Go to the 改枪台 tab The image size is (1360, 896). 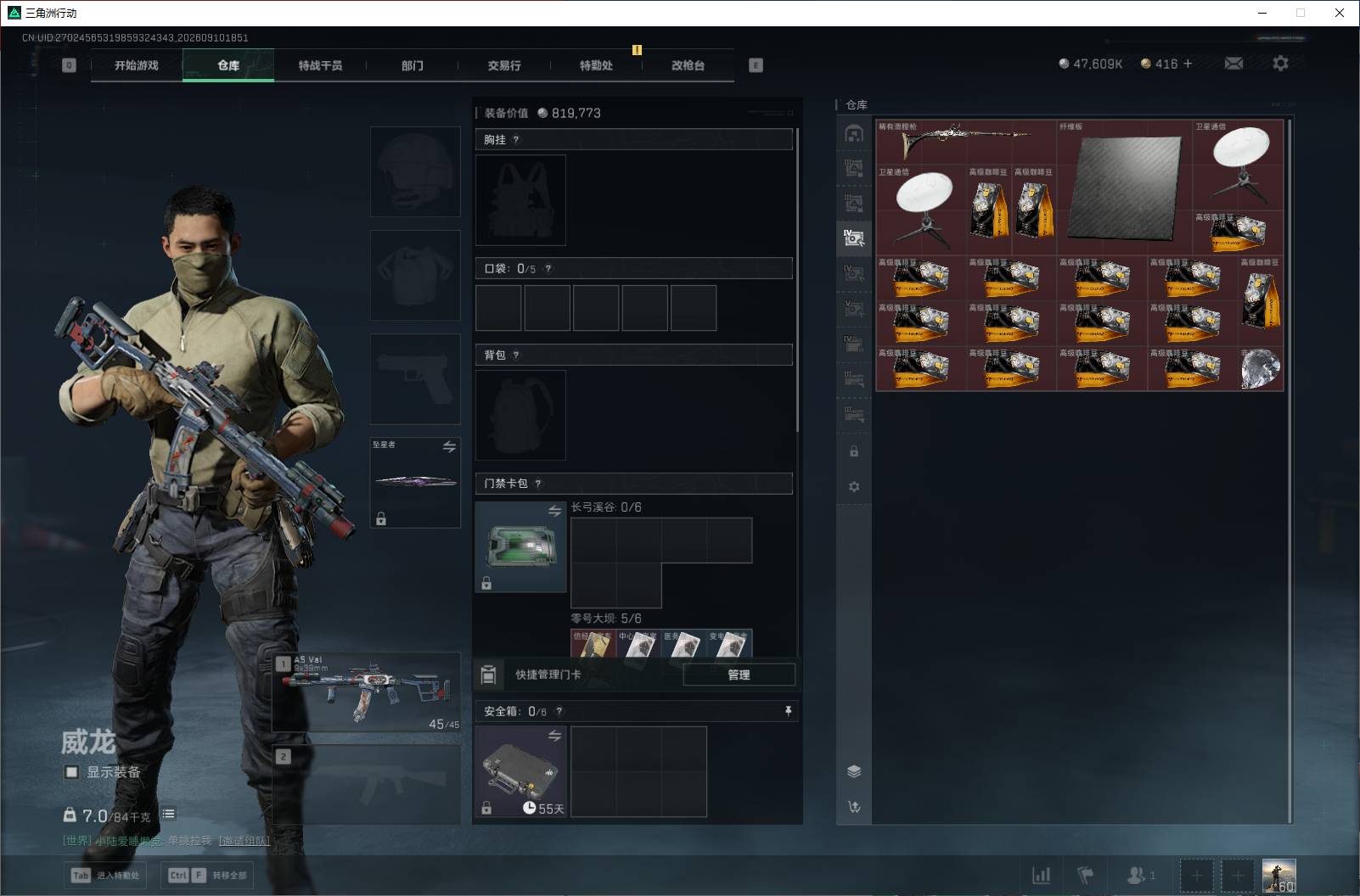pos(688,65)
